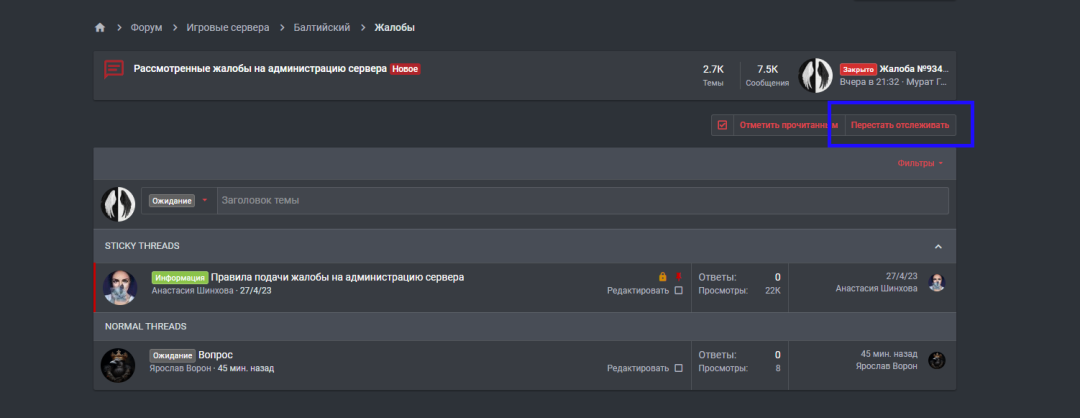Focus the Заголовок темы input field
The height and width of the screenshot is (418, 1080).
point(583,200)
